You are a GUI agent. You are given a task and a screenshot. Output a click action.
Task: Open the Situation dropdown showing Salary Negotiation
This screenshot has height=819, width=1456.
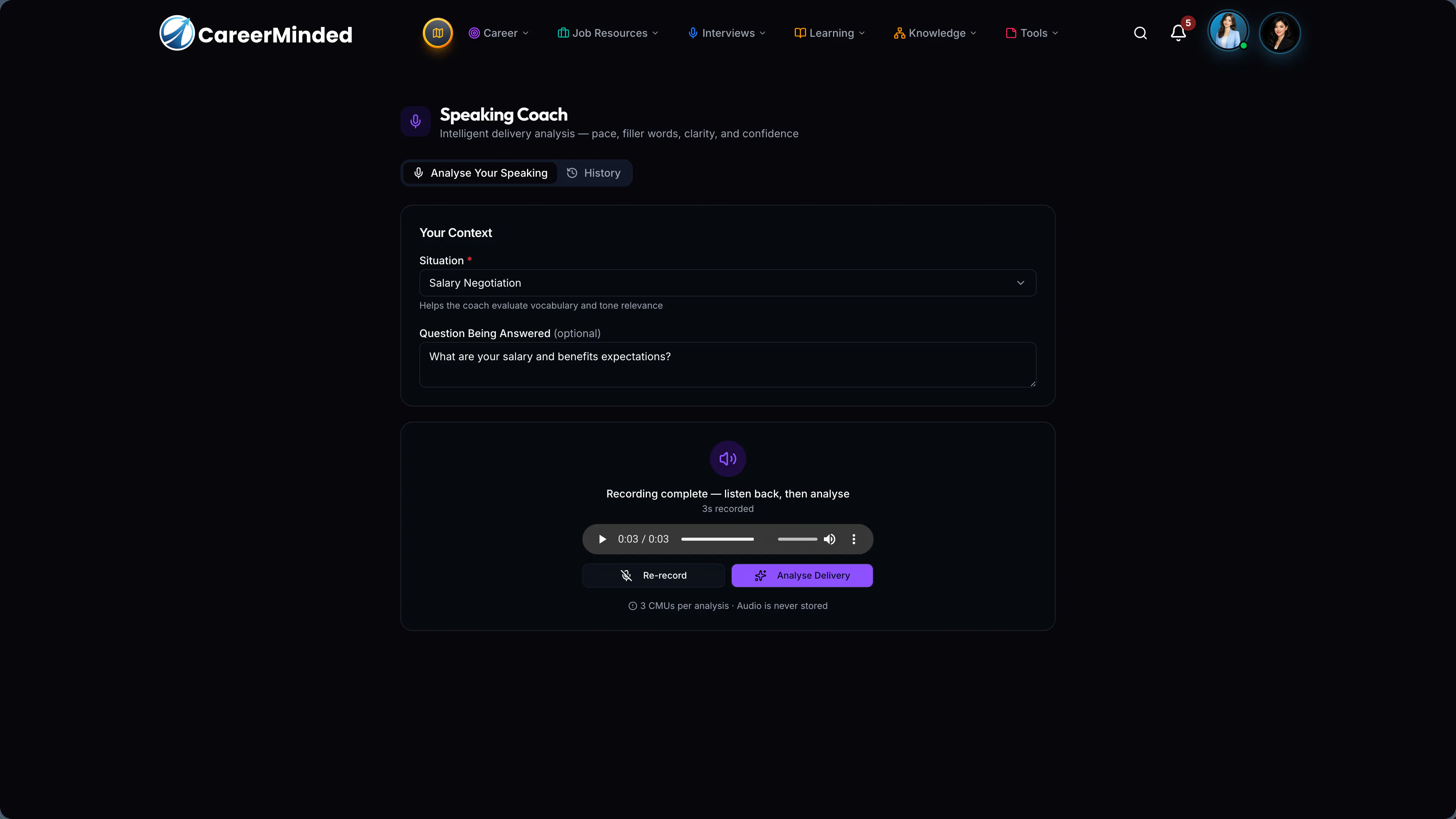(728, 282)
